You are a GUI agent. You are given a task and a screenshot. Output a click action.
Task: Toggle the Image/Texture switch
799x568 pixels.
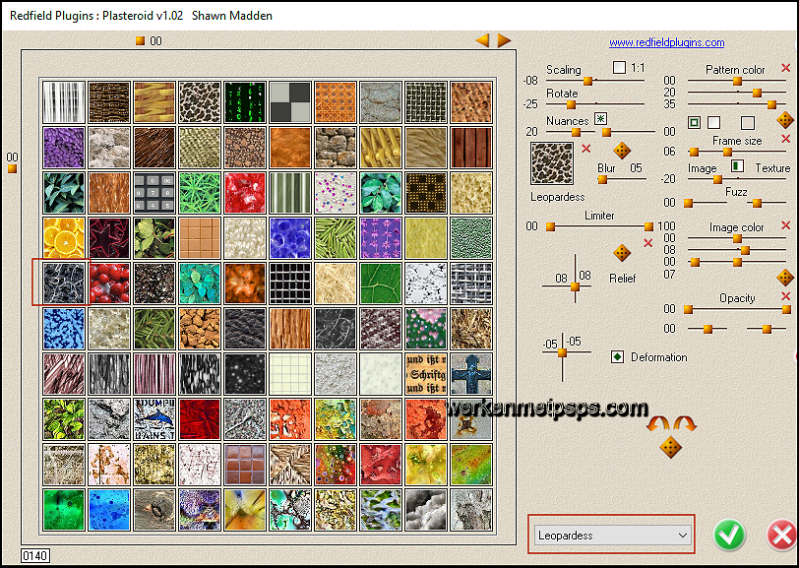coord(737,166)
